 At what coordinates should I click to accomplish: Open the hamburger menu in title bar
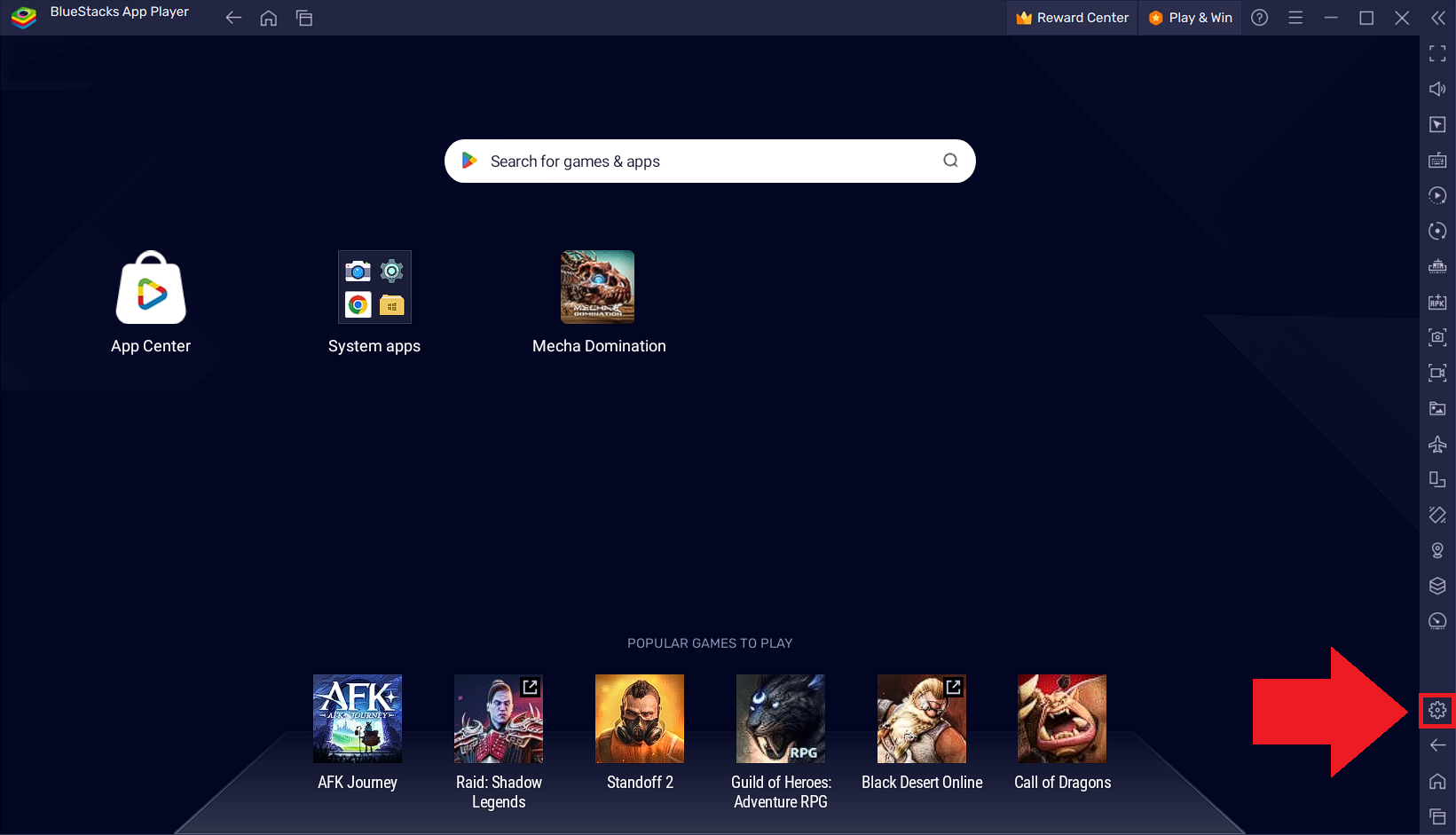tap(1295, 17)
